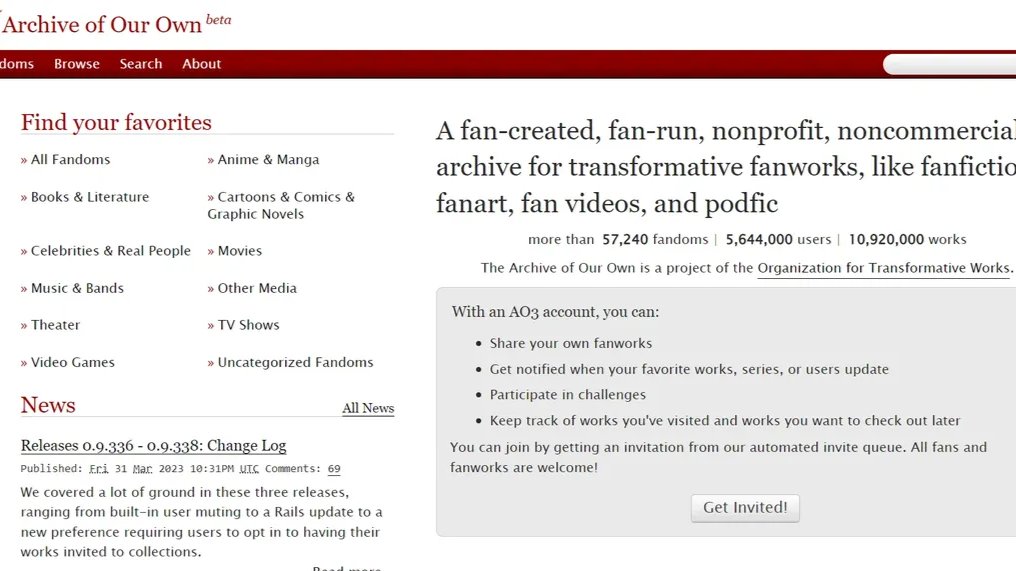Click the site search input field

(950, 65)
